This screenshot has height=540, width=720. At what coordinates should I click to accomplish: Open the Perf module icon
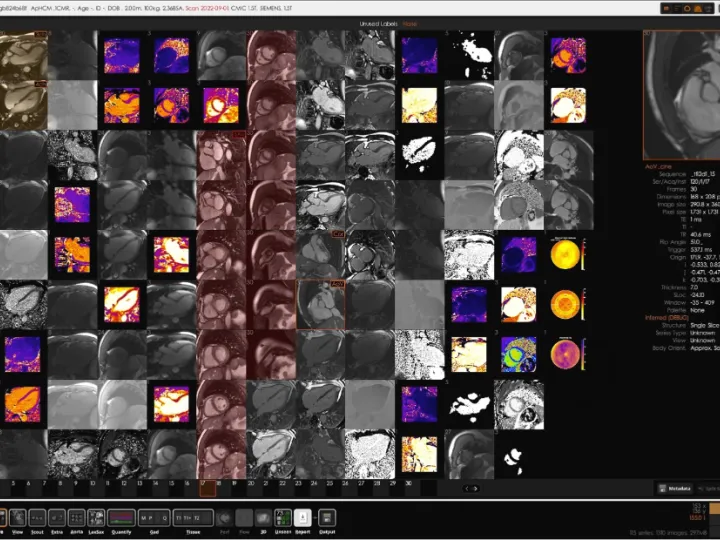pyautogui.click(x=225, y=518)
